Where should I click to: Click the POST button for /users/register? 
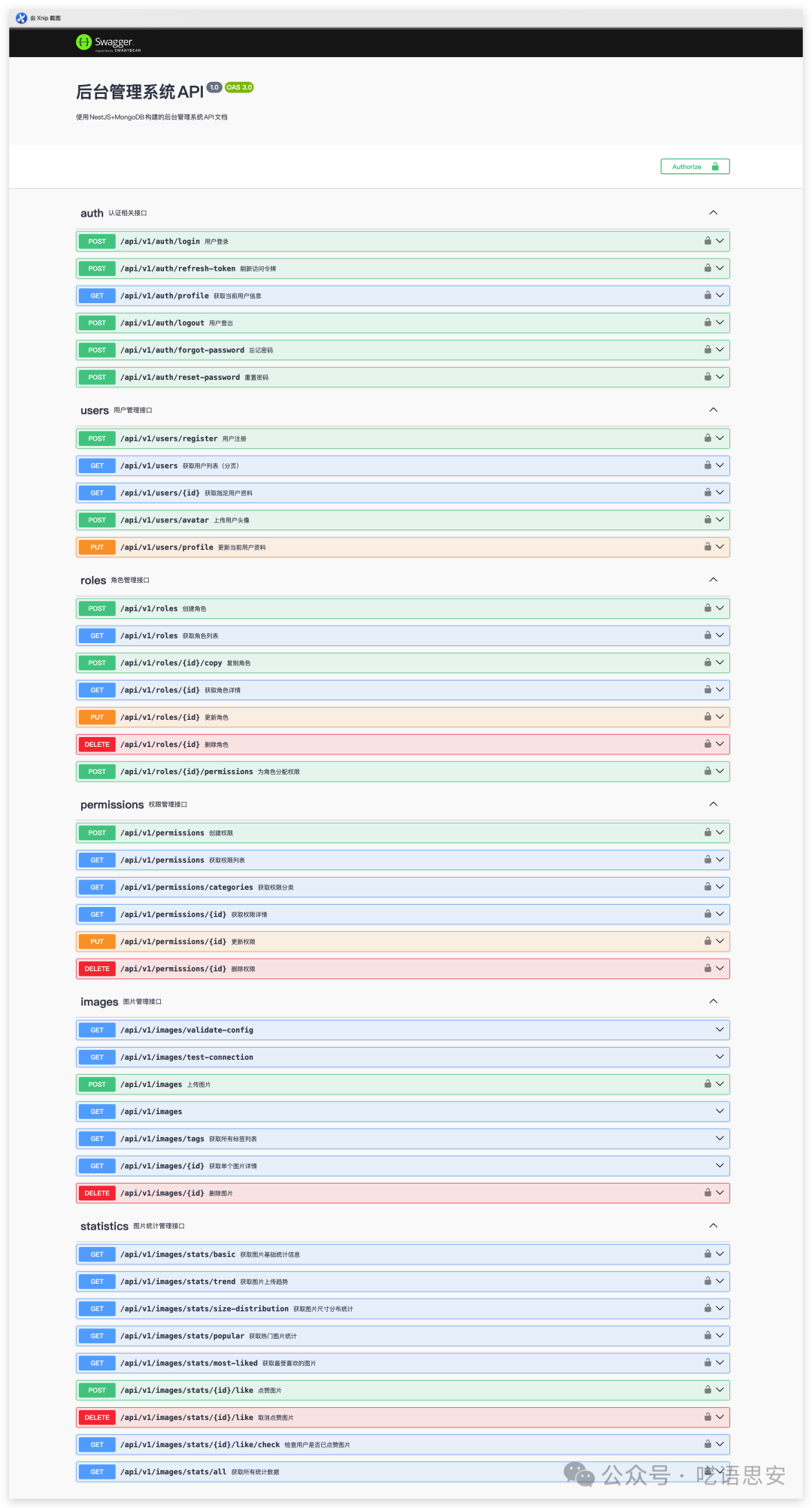[97, 438]
